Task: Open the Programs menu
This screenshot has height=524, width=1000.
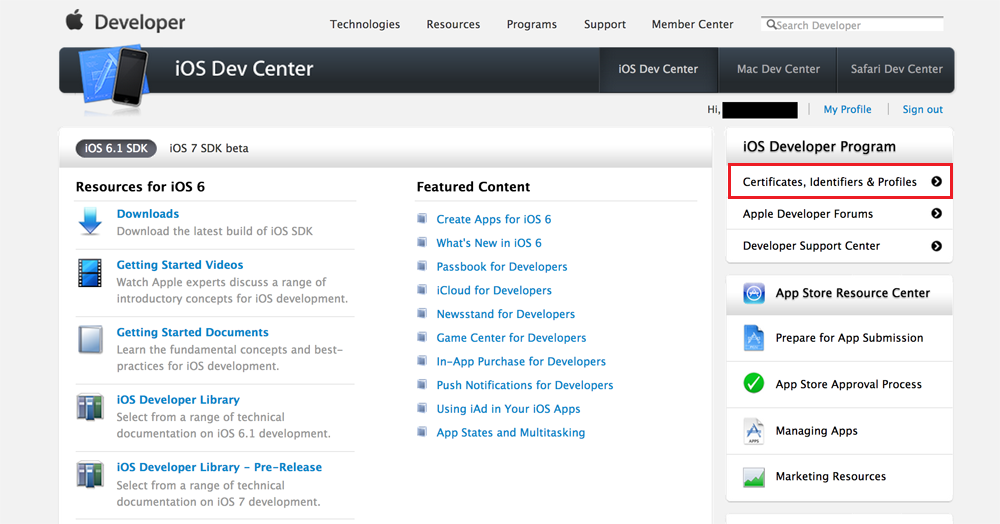Action: point(532,24)
